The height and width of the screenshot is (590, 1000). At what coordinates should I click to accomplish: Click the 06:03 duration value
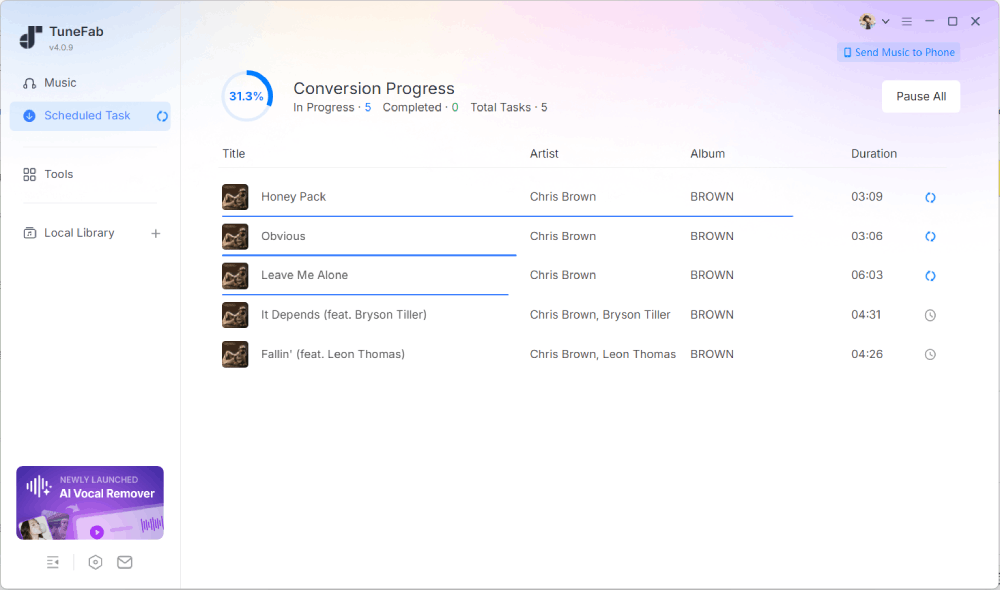click(x=867, y=275)
